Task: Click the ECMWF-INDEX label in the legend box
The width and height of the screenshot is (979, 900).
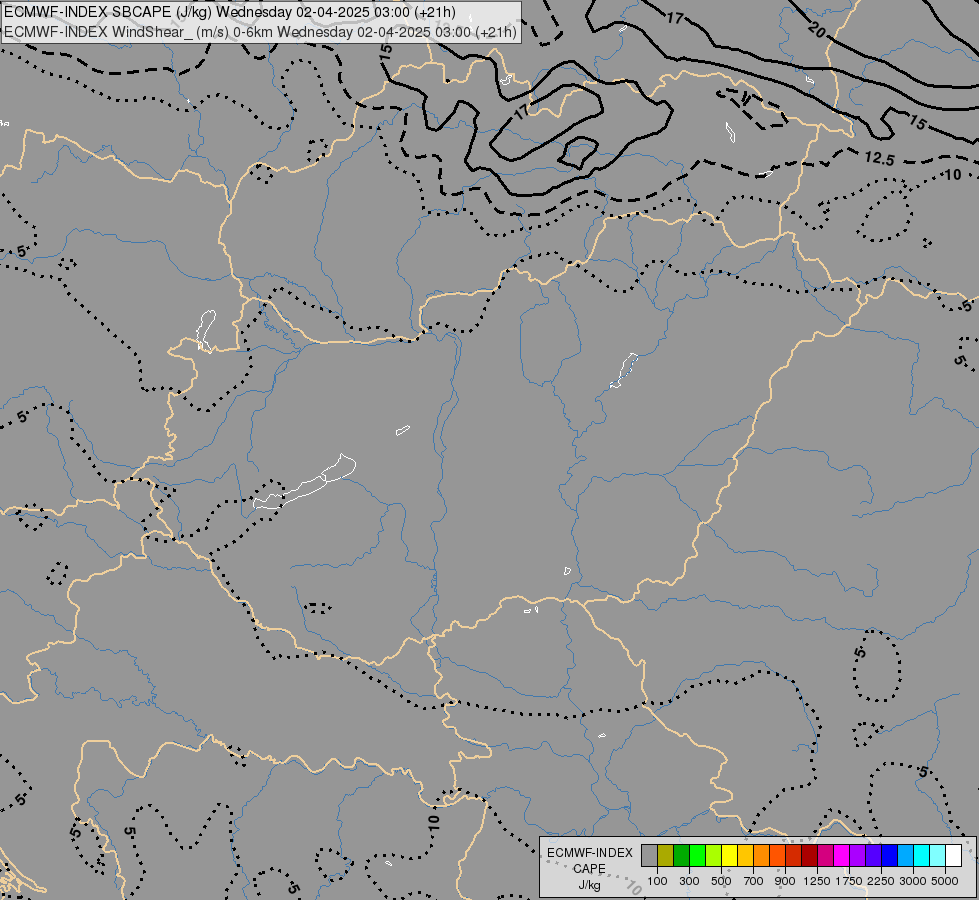Action: click(x=590, y=853)
